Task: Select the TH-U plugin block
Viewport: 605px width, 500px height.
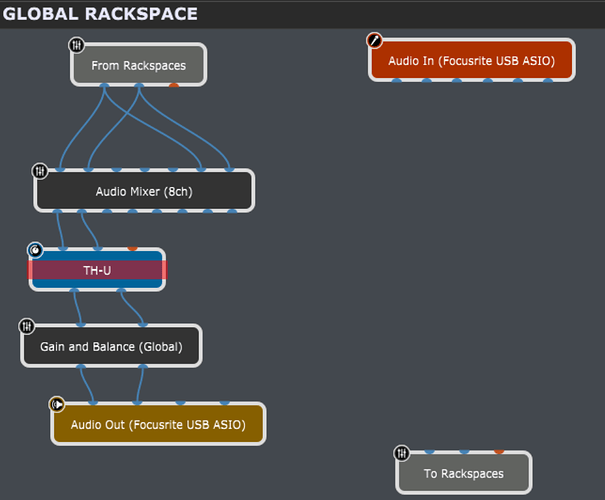Action: [x=97, y=270]
